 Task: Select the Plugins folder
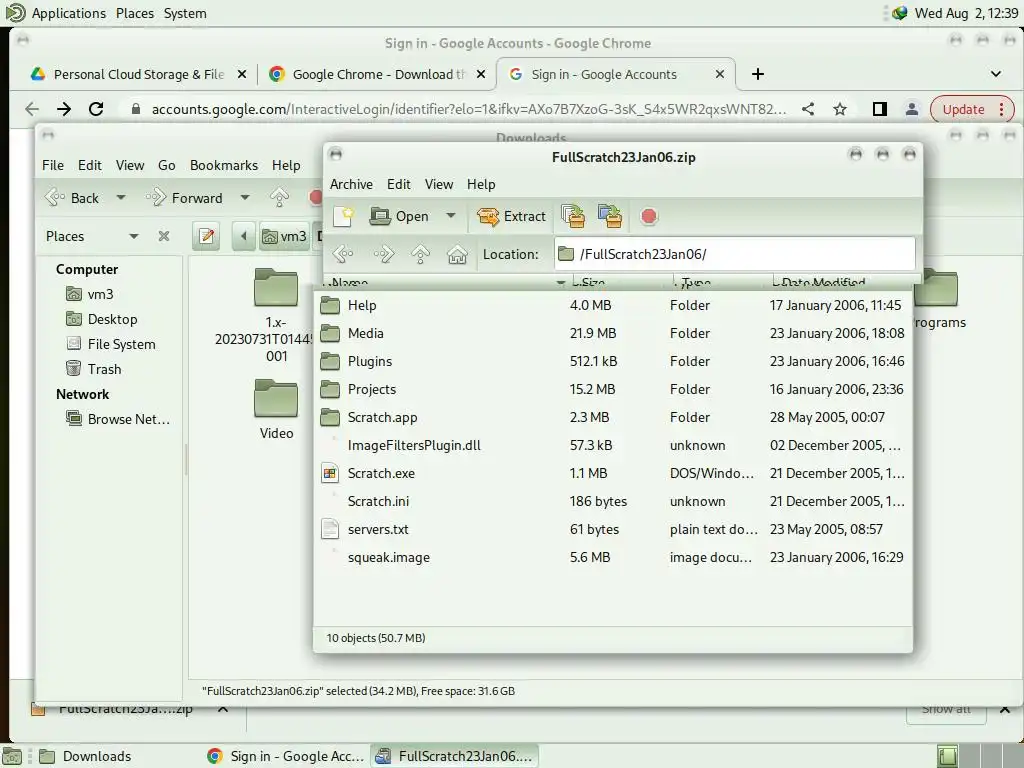coord(613,361)
